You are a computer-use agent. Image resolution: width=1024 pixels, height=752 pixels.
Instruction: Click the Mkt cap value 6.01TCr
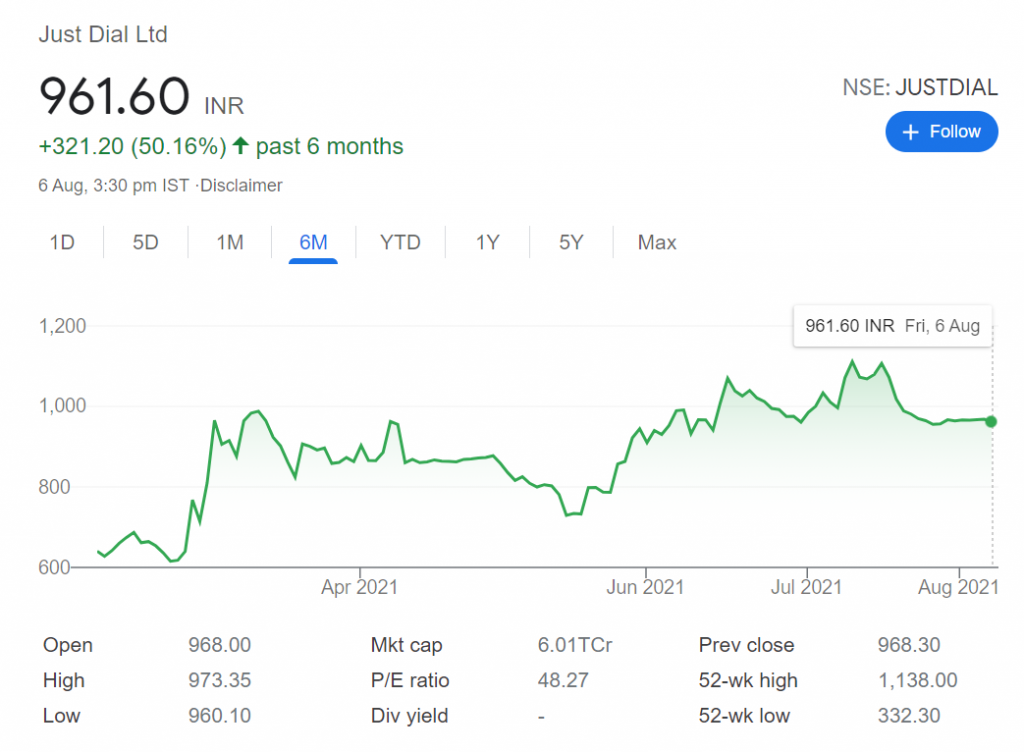575,645
